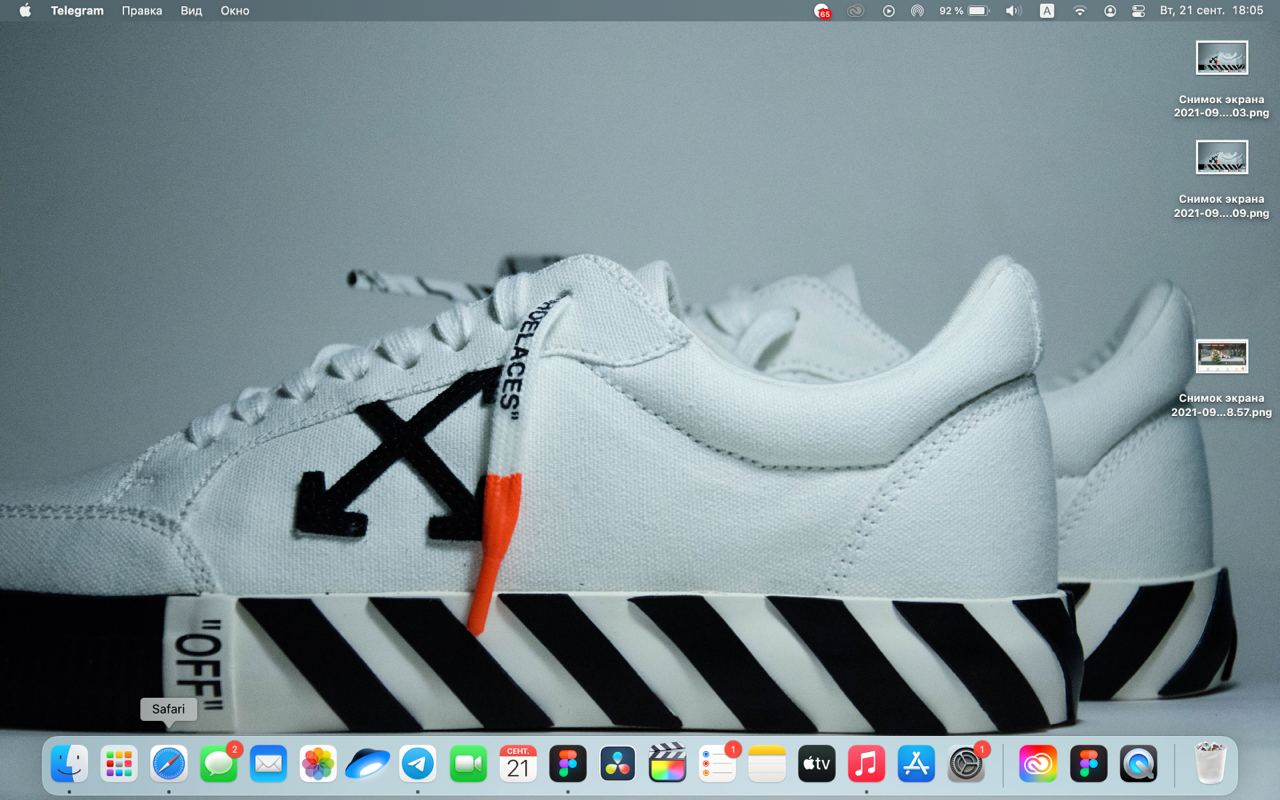Select screenshot thumbnail for file ending 8.57.png

(x=1222, y=356)
